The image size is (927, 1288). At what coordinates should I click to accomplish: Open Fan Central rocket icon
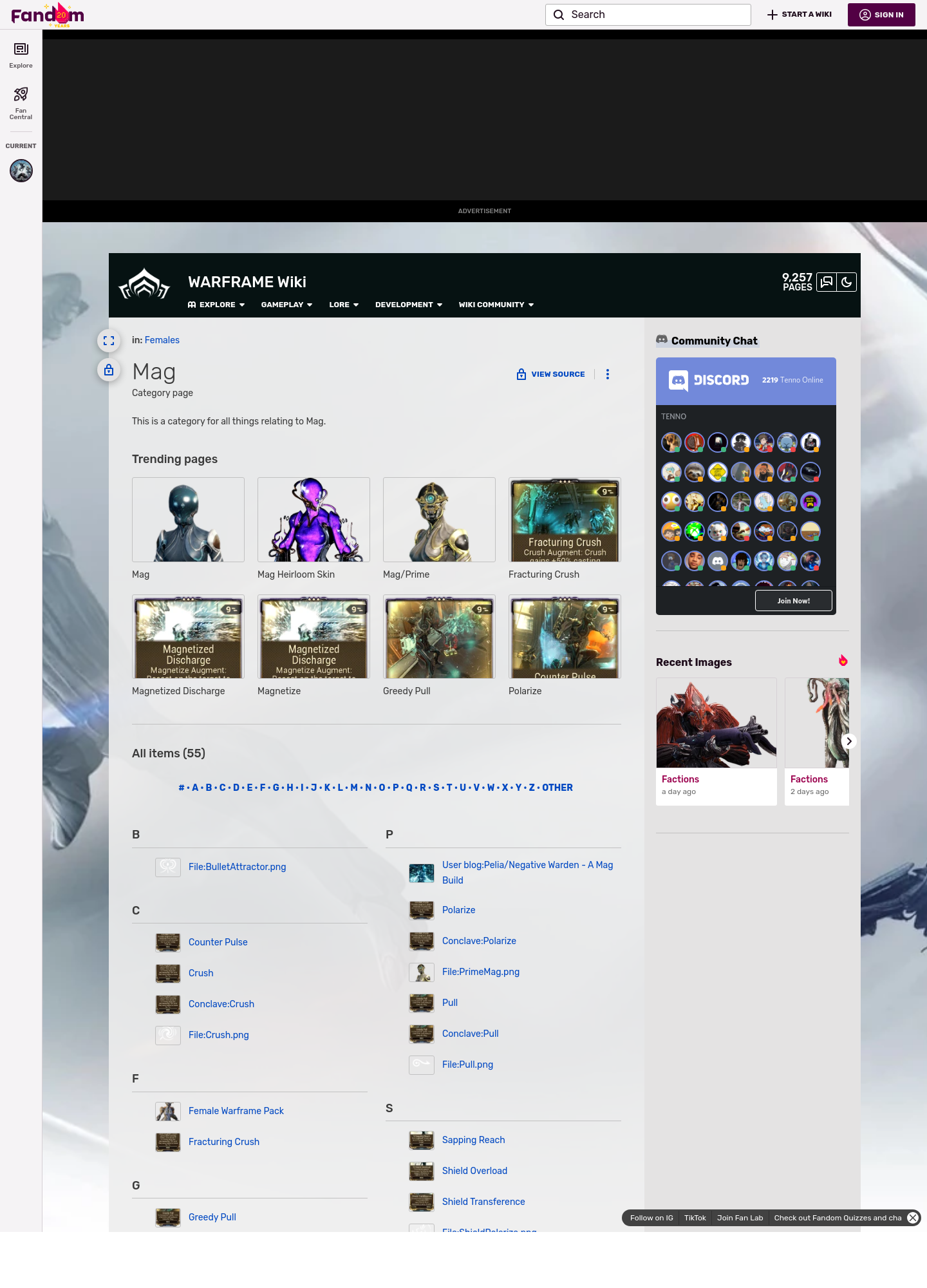(x=21, y=102)
